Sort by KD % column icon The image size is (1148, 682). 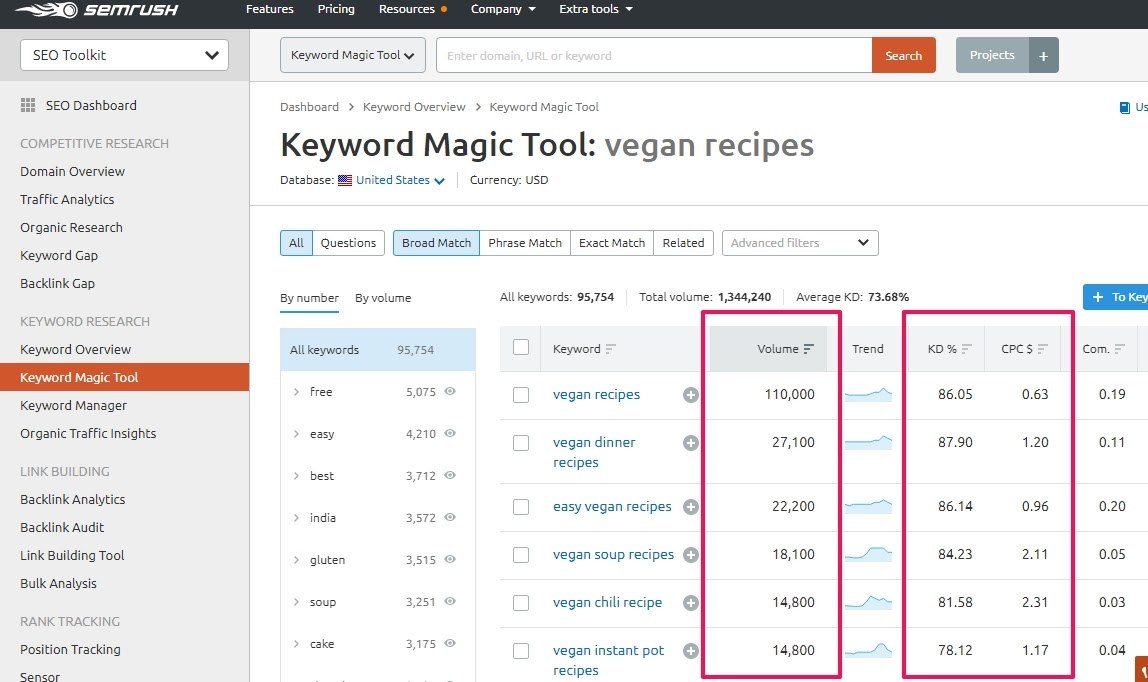click(x=966, y=349)
